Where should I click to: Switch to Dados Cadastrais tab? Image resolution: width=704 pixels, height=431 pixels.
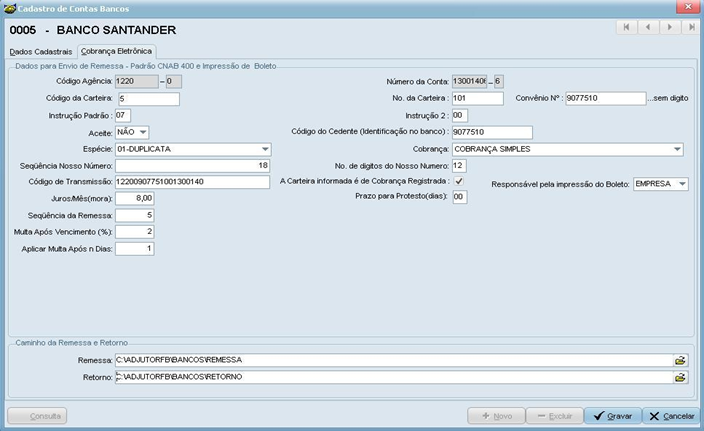(41, 52)
